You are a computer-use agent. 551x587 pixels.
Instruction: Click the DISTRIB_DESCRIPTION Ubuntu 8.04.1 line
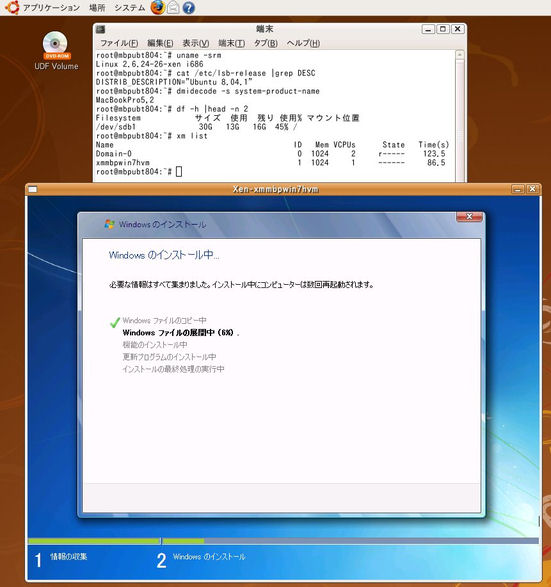click(174, 82)
